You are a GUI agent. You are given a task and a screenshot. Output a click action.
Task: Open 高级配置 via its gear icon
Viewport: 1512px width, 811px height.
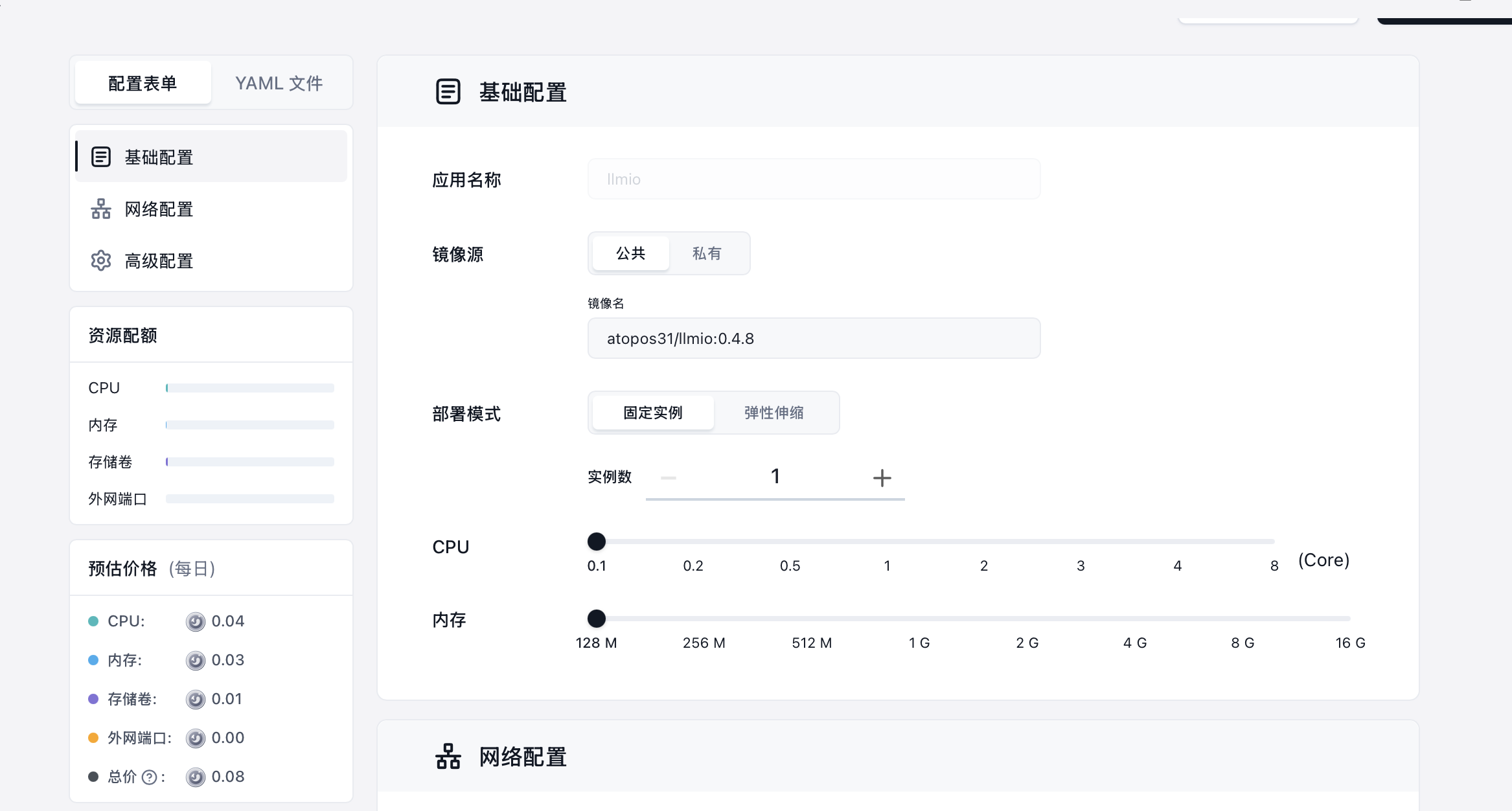click(101, 260)
